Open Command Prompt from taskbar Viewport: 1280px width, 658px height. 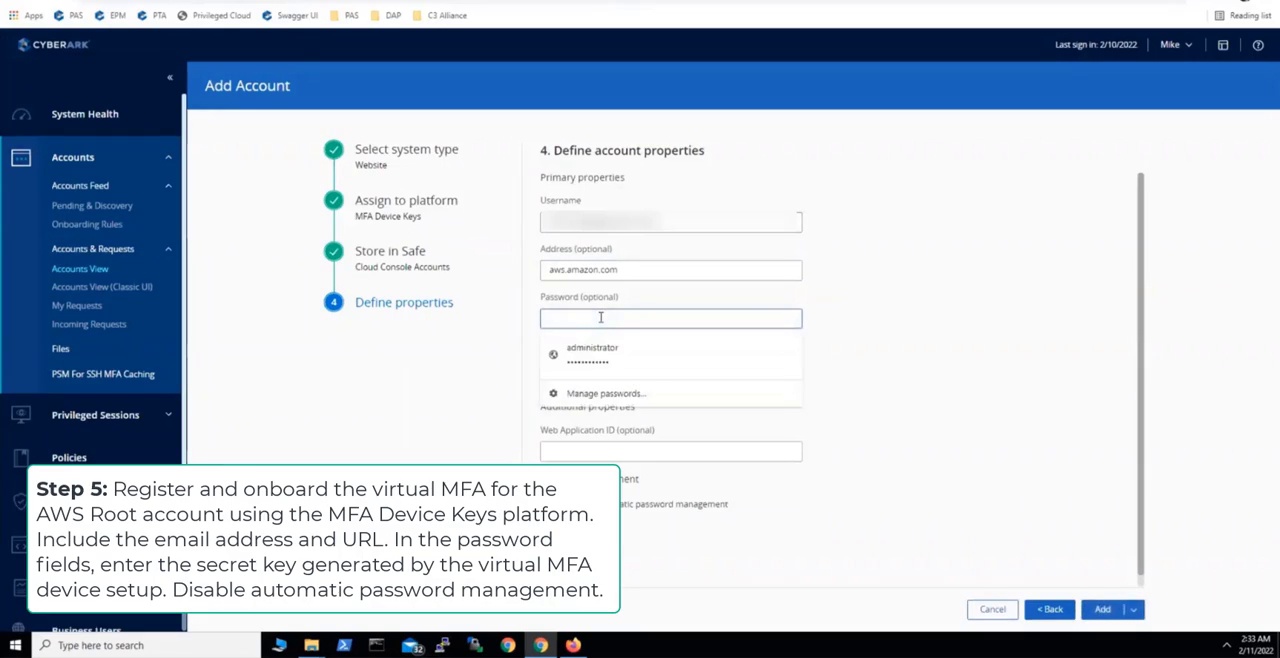pos(377,645)
